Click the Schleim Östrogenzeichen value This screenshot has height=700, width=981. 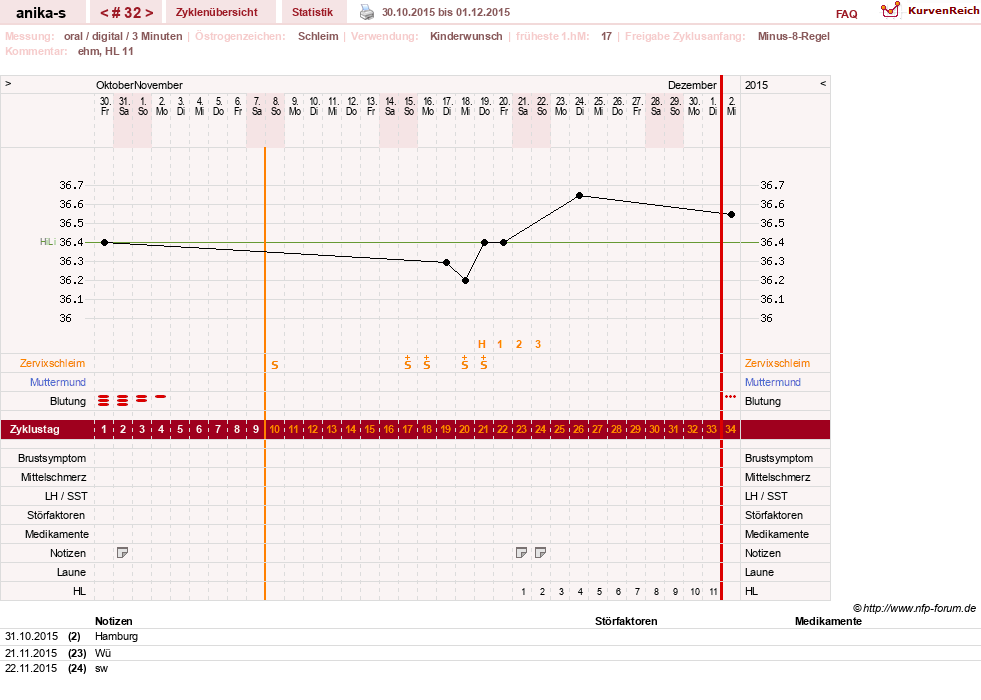(x=318, y=36)
